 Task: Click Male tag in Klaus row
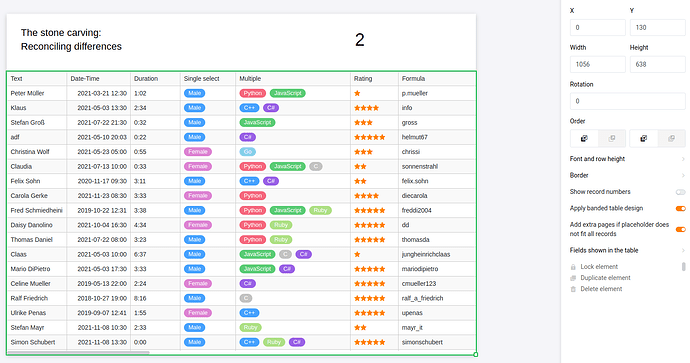[x=195, y=108]
